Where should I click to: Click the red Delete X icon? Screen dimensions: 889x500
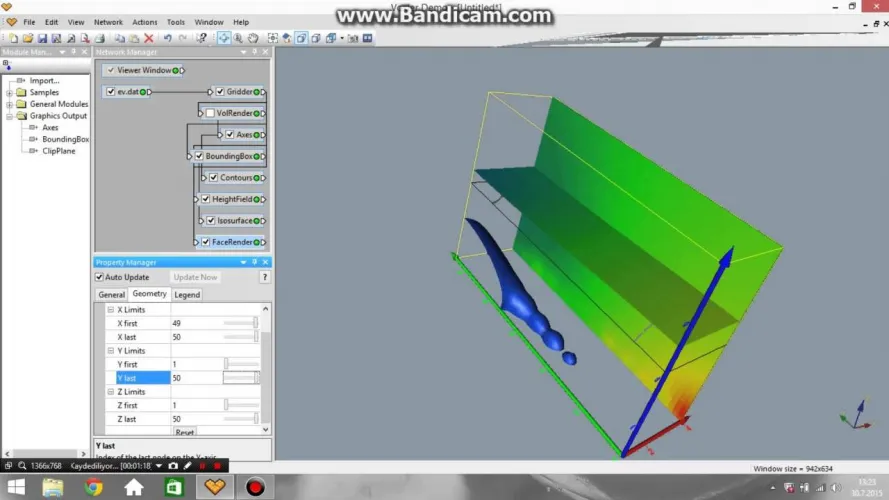[x=149, y=38]
